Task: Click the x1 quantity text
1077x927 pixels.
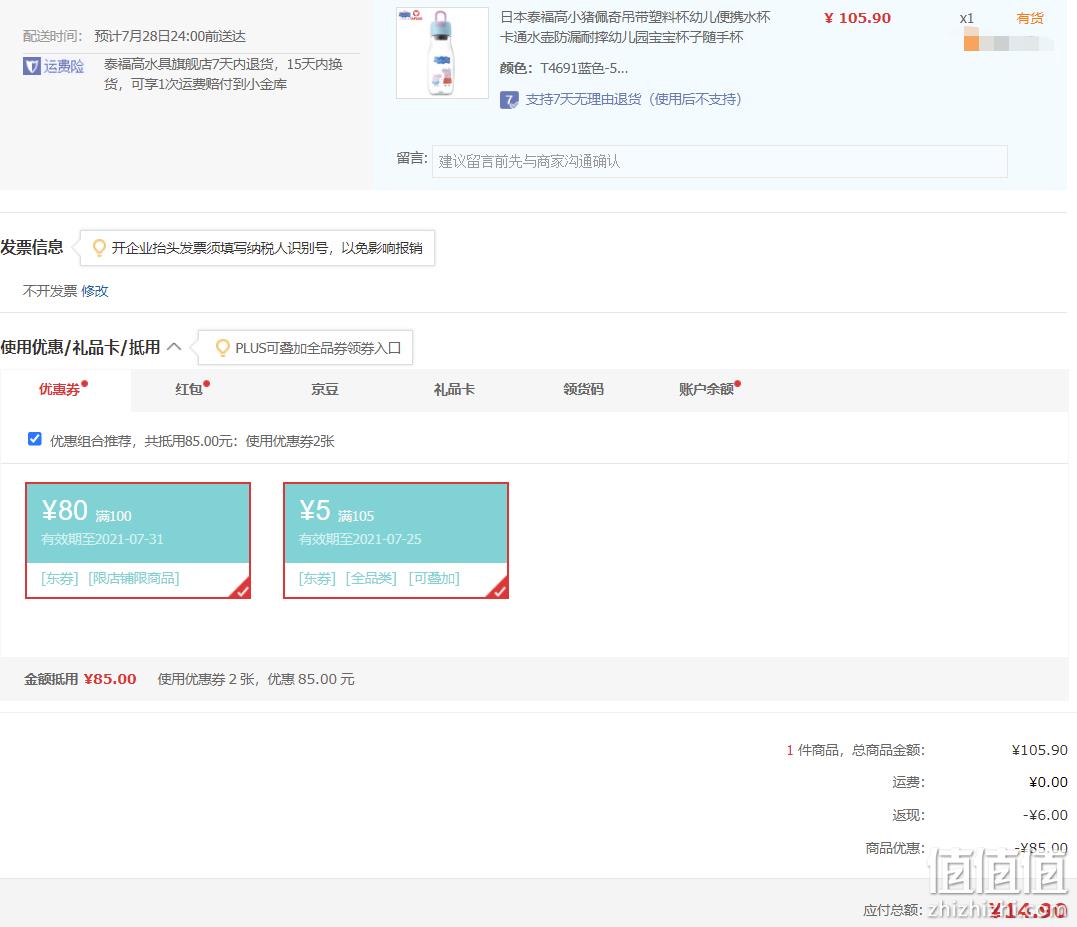Action: (x=966, y=19)
